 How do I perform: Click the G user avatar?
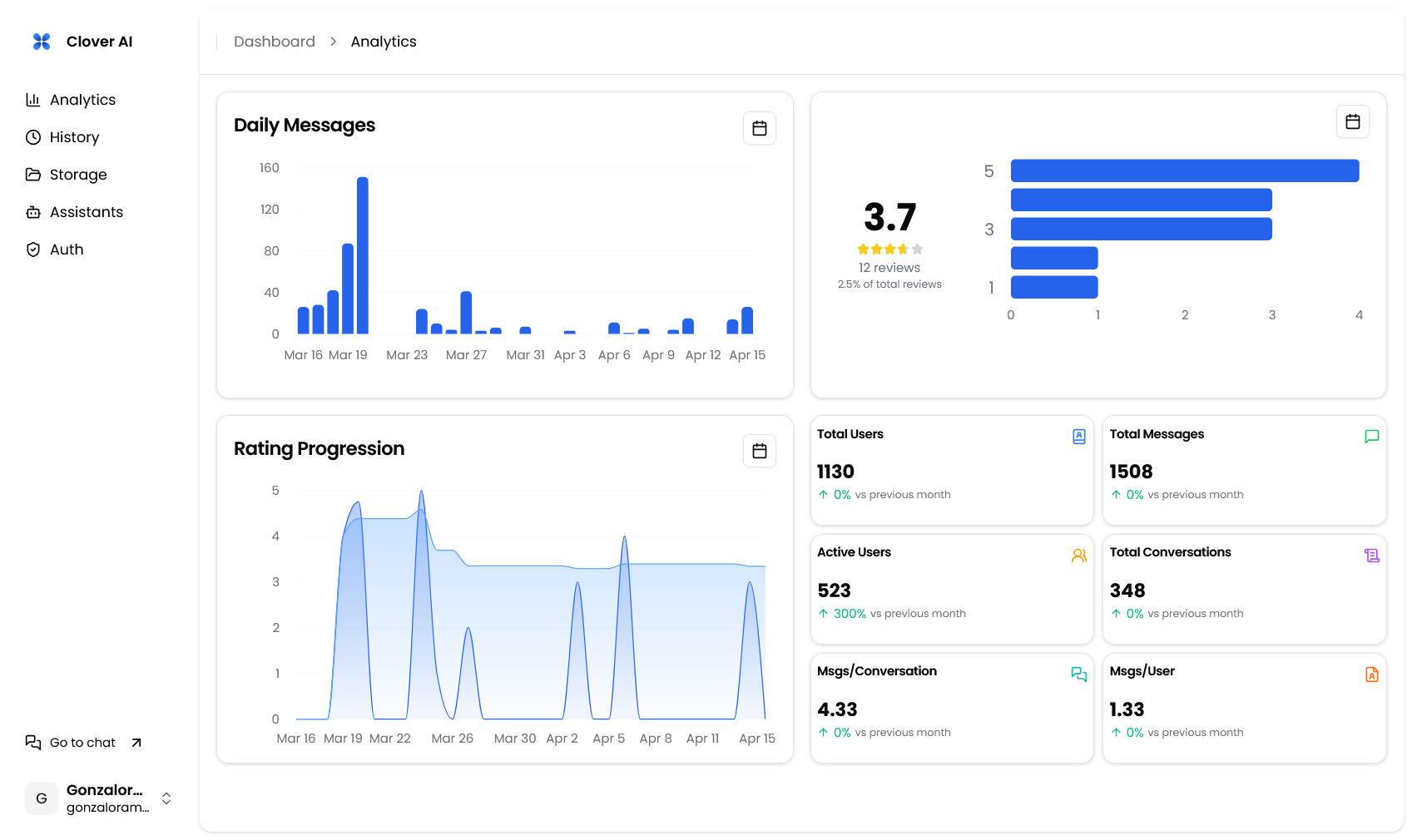[42, 798]
